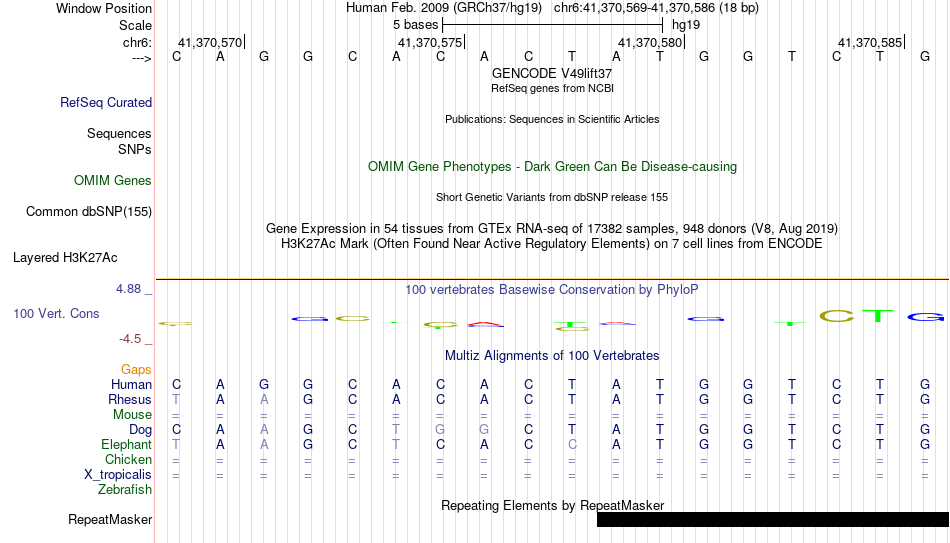Click the black RepeatMasker repeat element bar
The width and height of the screenshot is (950, 543).
click(773, 519)
